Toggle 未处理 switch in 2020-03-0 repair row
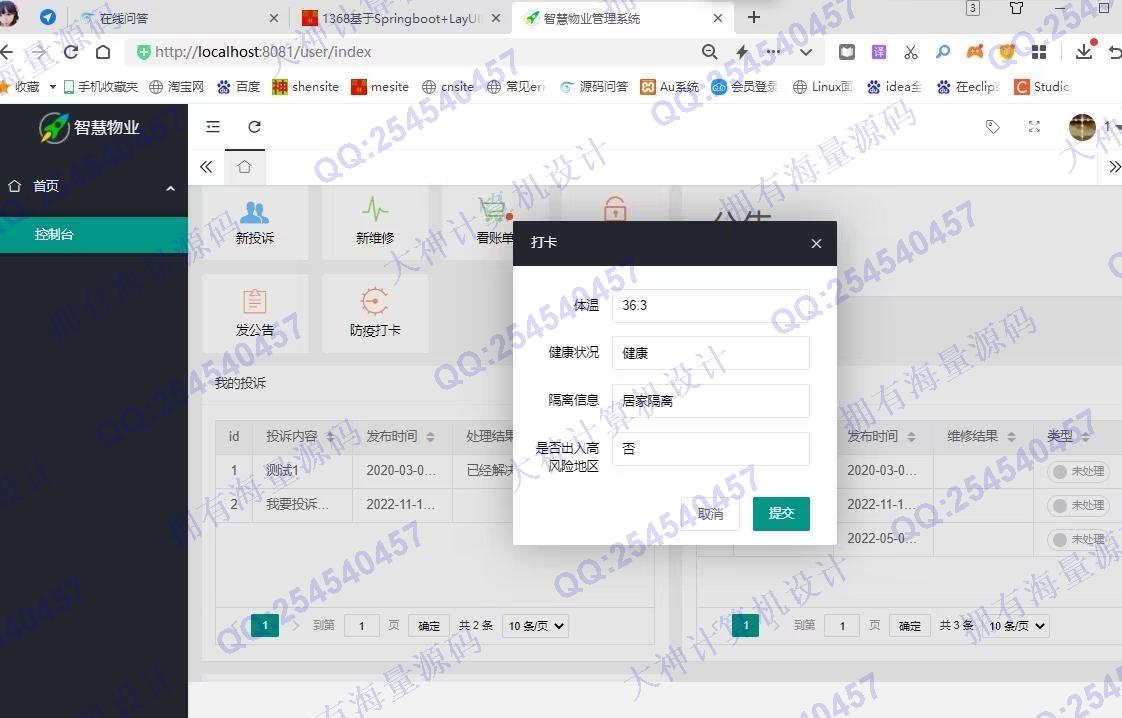1122x718 pixels. [x=1077, y=471]
